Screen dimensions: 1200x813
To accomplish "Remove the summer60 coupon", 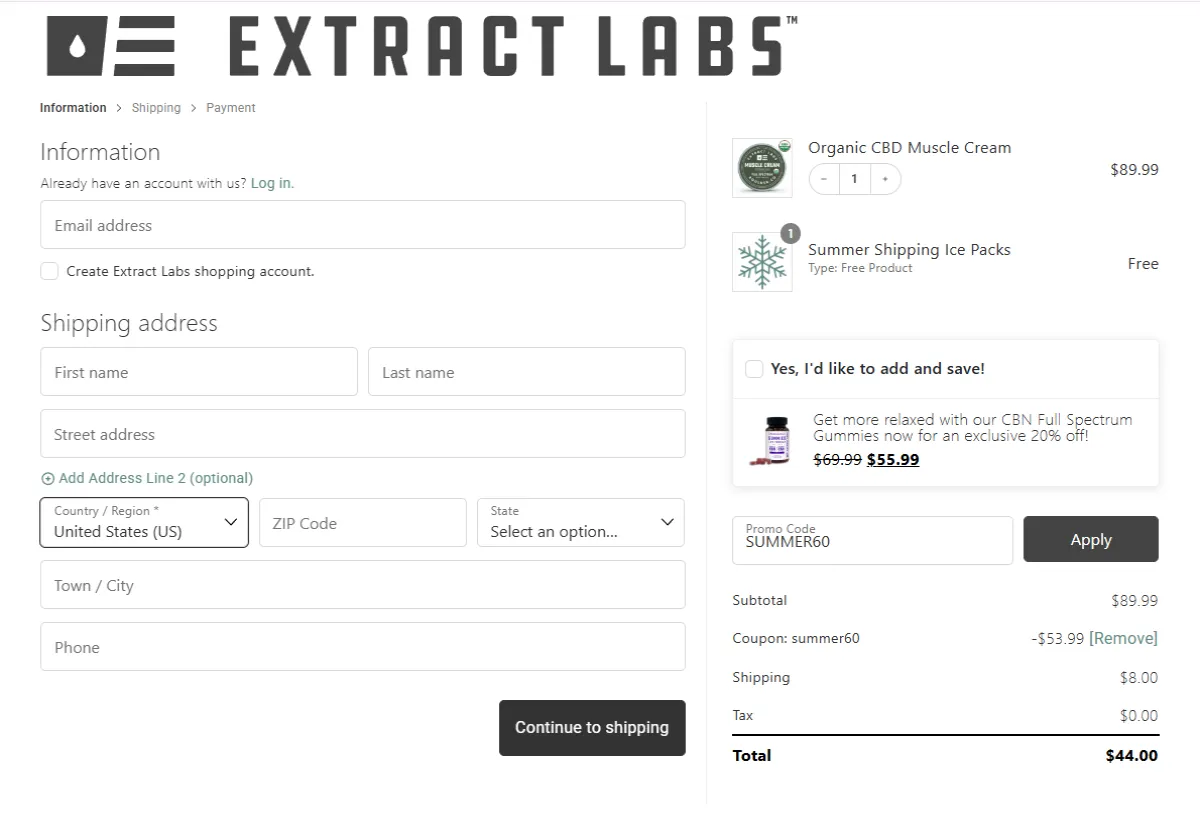I will [x=1123, y=639].
